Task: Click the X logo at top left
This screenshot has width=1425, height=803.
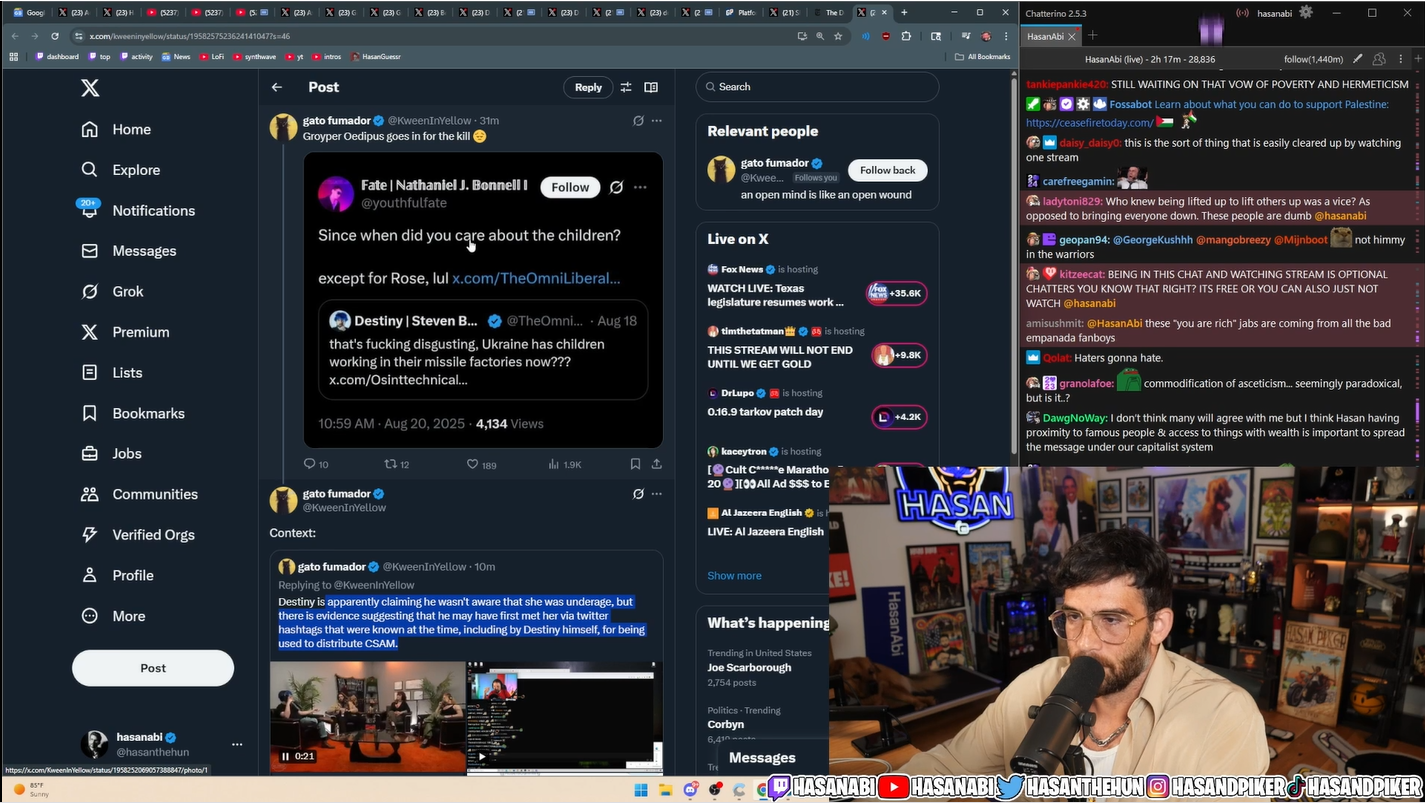Action: pyautogui.click(x=90, y=88)
